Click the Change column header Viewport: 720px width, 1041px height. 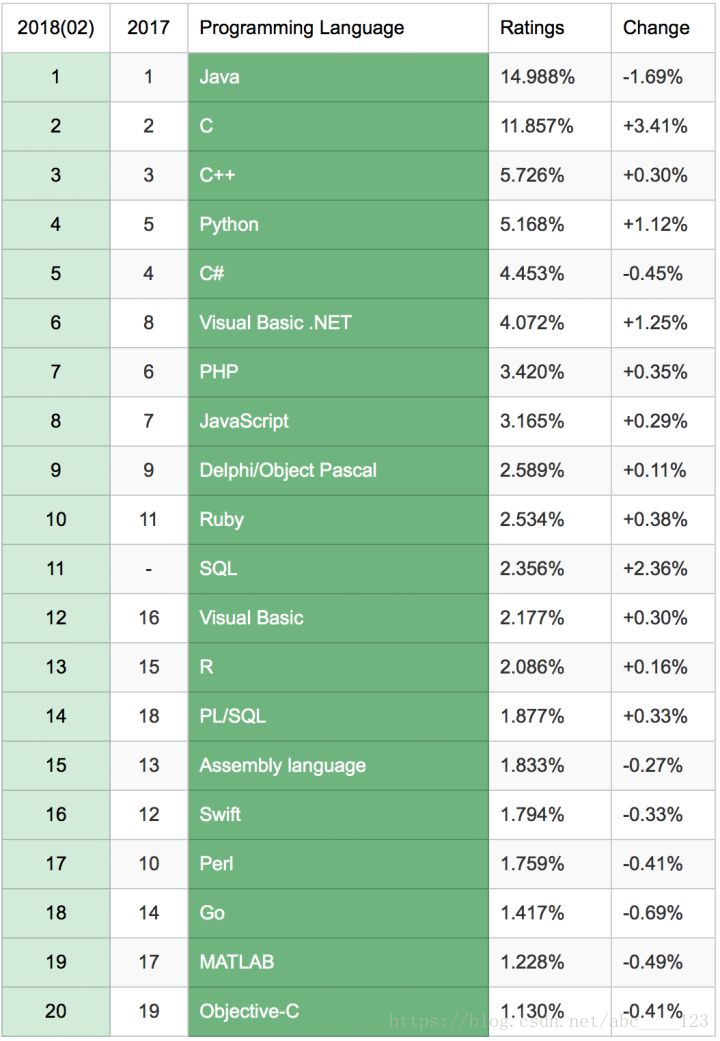tap(663, 28)
